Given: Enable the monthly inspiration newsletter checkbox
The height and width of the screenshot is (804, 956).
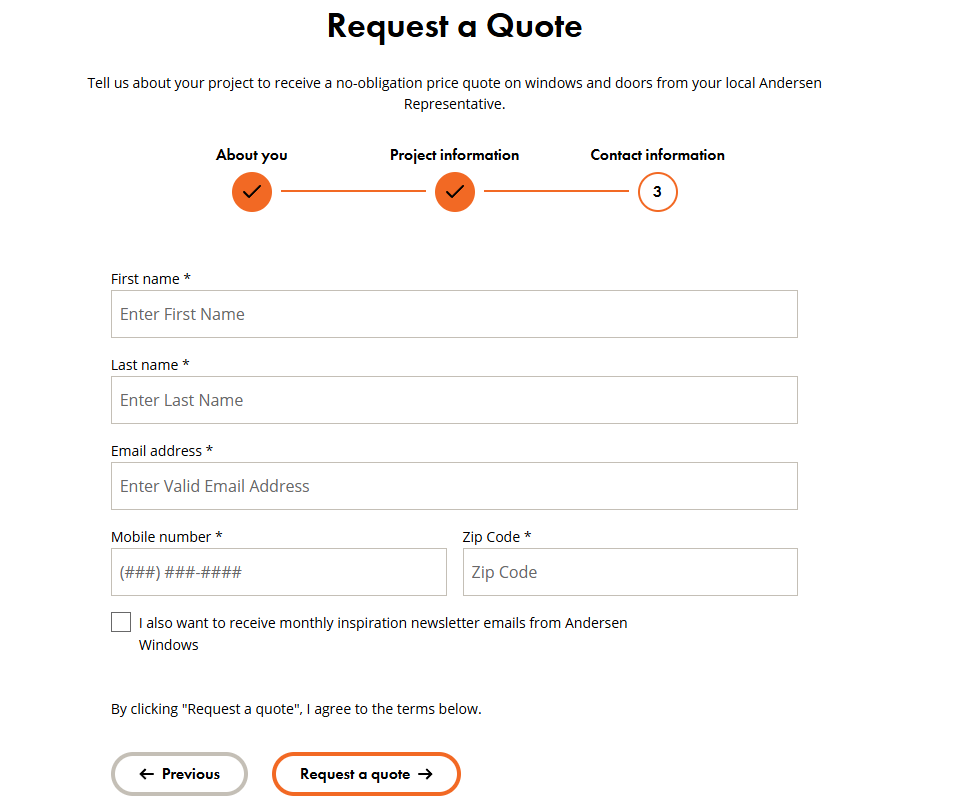Looking at the screenshot, I should click(120, 621).
